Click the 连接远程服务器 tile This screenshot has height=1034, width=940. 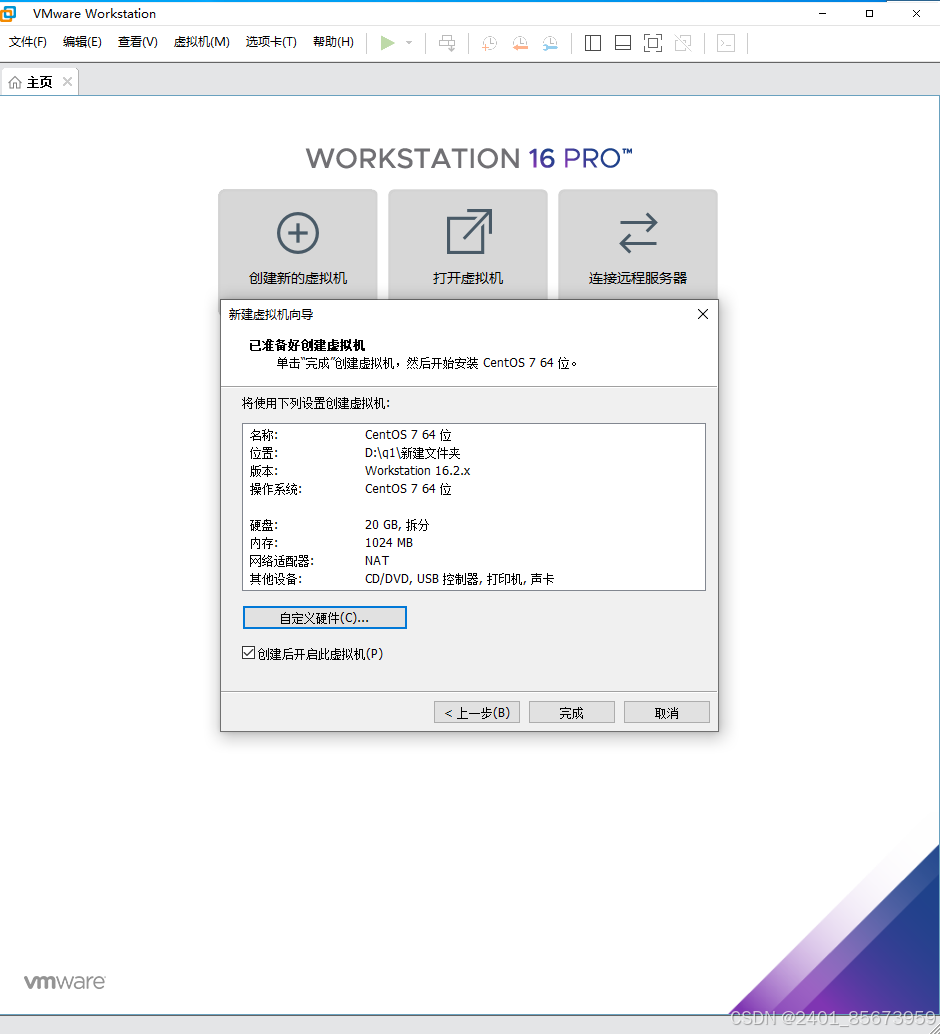click(x=638, y=245)
